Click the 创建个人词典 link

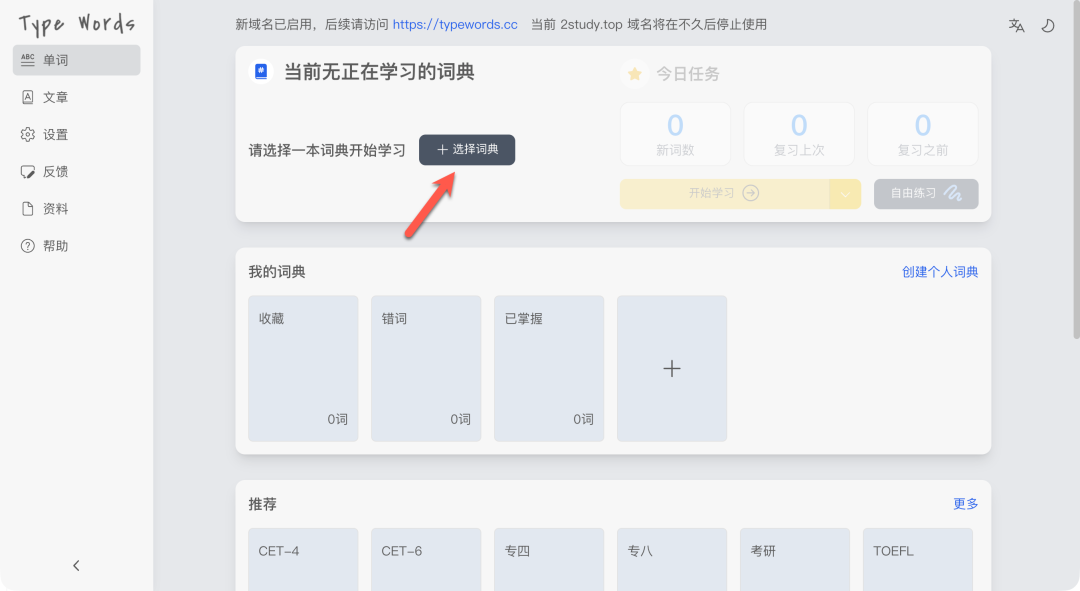pos(940,272)
